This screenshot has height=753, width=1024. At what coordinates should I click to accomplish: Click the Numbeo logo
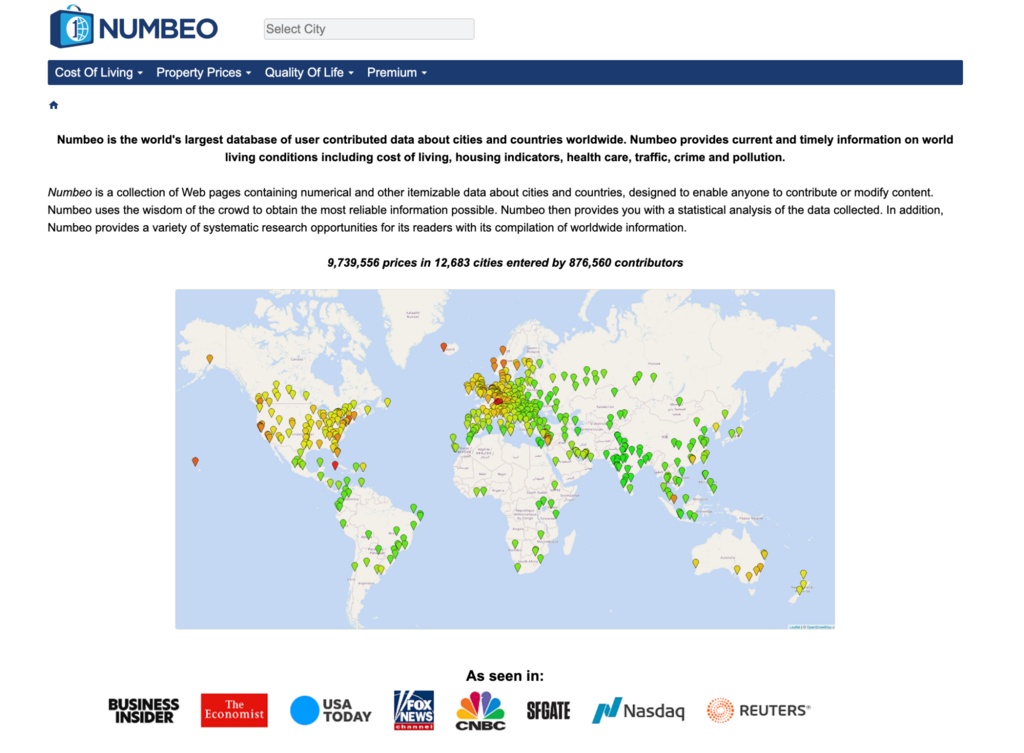tap(134, 27)
